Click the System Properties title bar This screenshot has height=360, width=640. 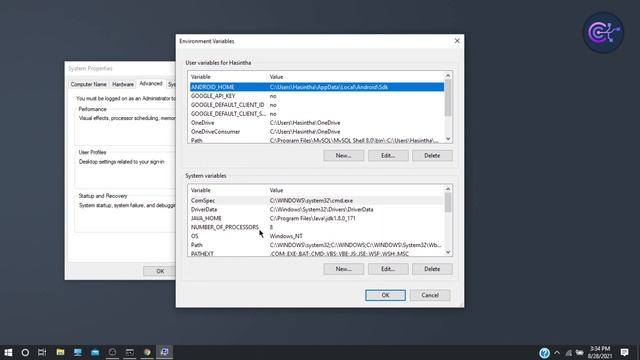120,68
